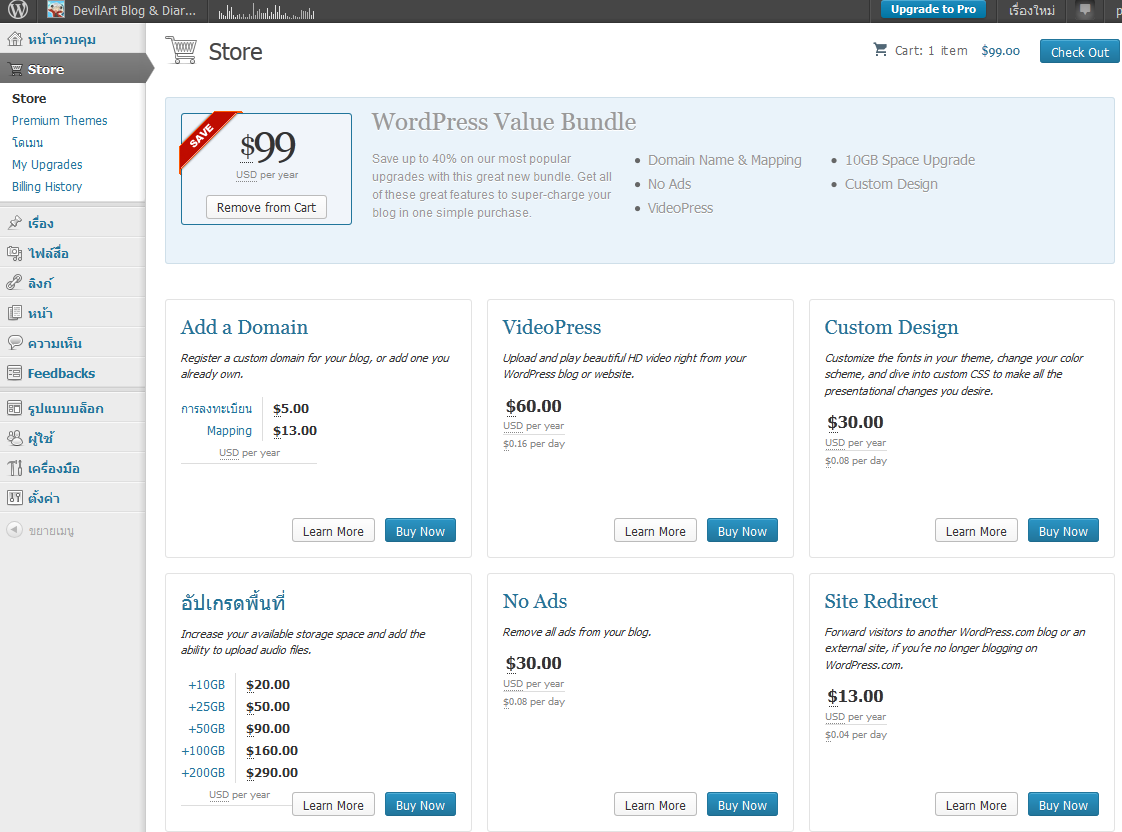View the site stats sparkline graph
The image size is (1122, 832).
click(266, 12)
